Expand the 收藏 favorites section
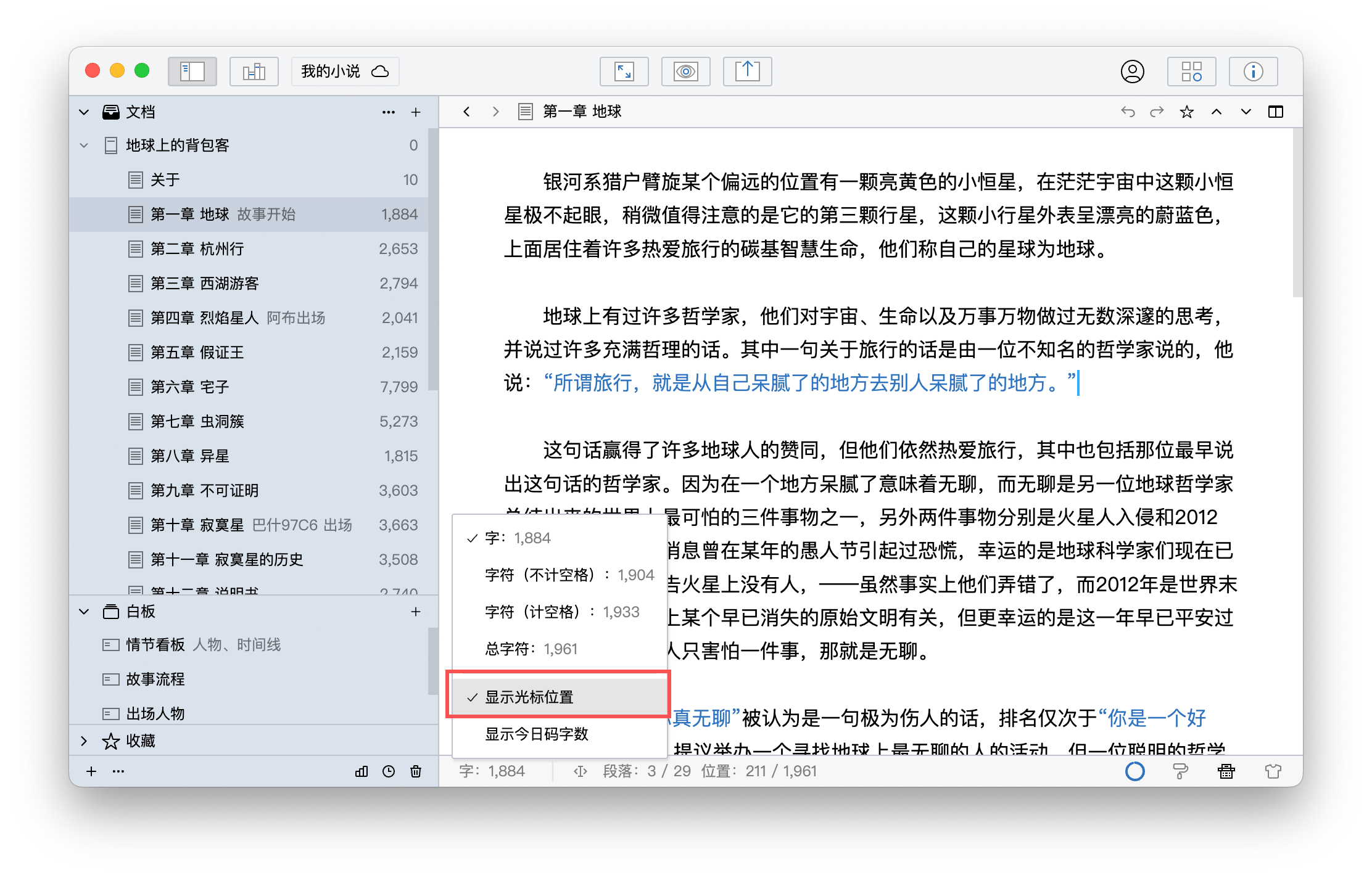The image size is (1372, 878). pyautogui.click(x=85, y=741)
